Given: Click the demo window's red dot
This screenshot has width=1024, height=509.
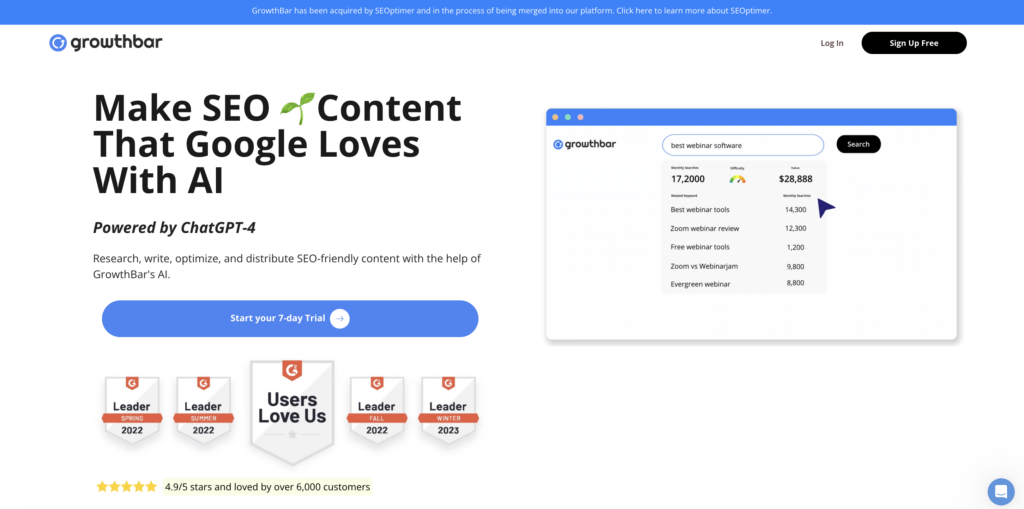Looking at the screenshot, I should pos(581,117).
